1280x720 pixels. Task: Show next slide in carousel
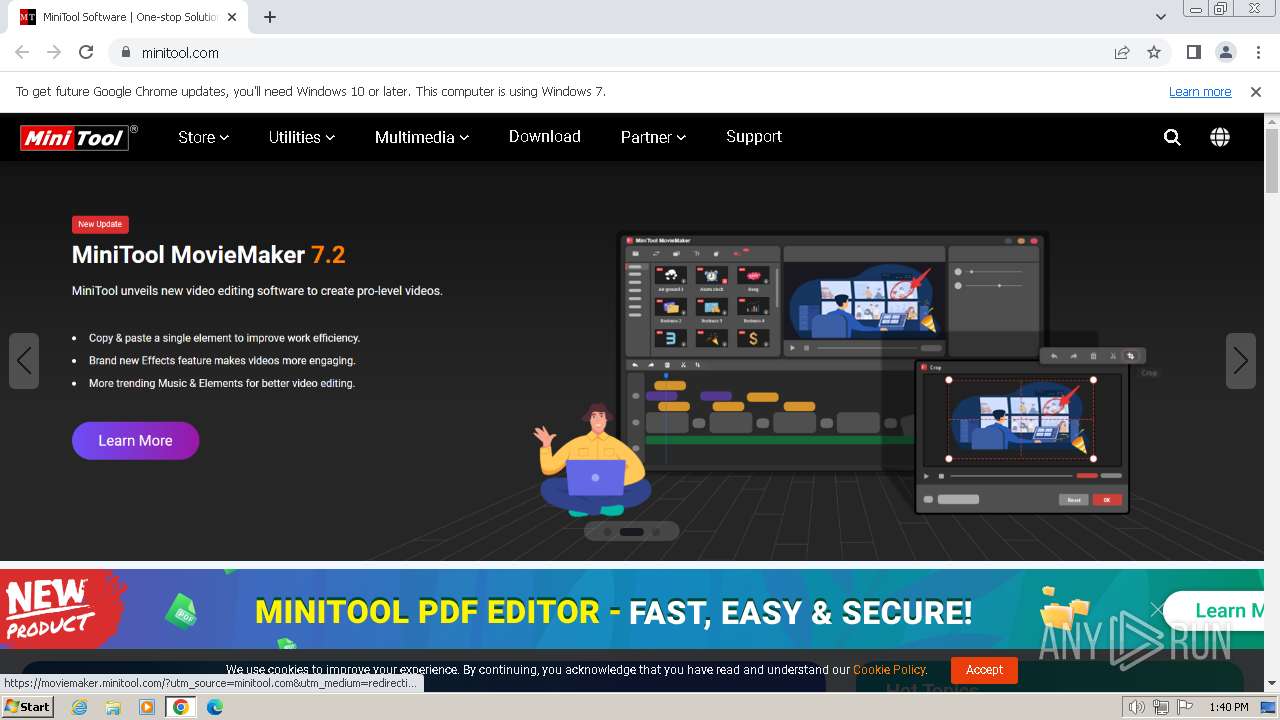[1241, 361]
